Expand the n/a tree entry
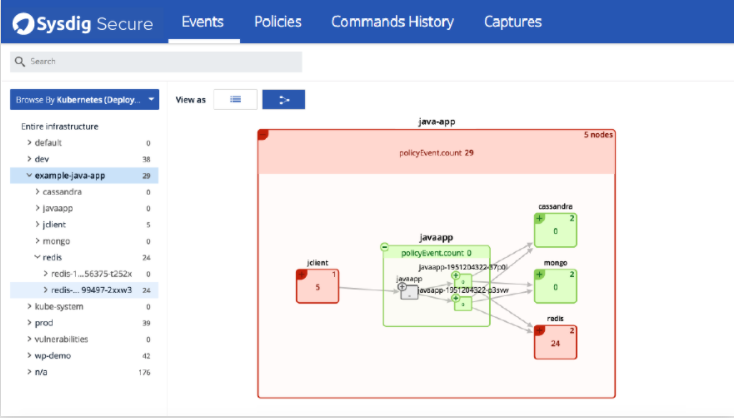734x418 pixels. (29, 372)
